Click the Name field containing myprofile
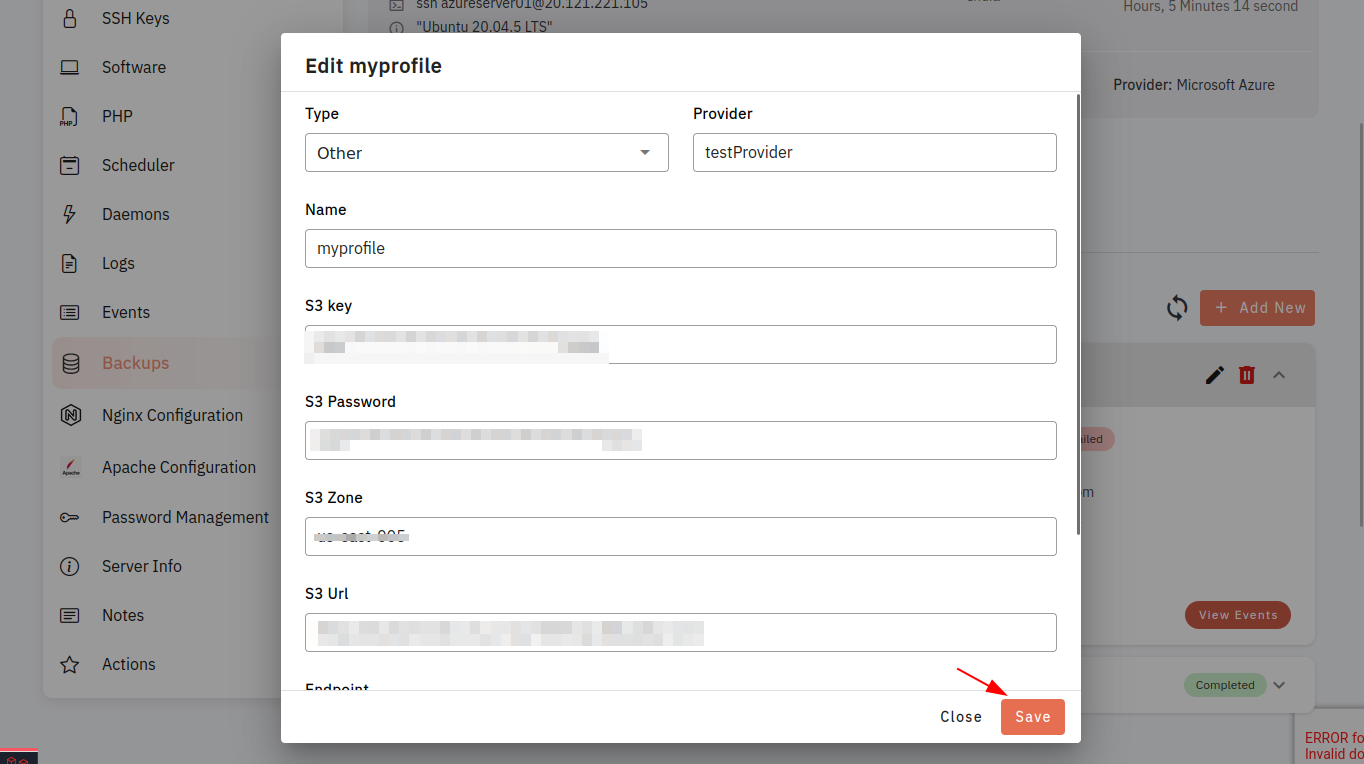The height and width of the screenshot is (764, 1364). [x=681, y=249]
